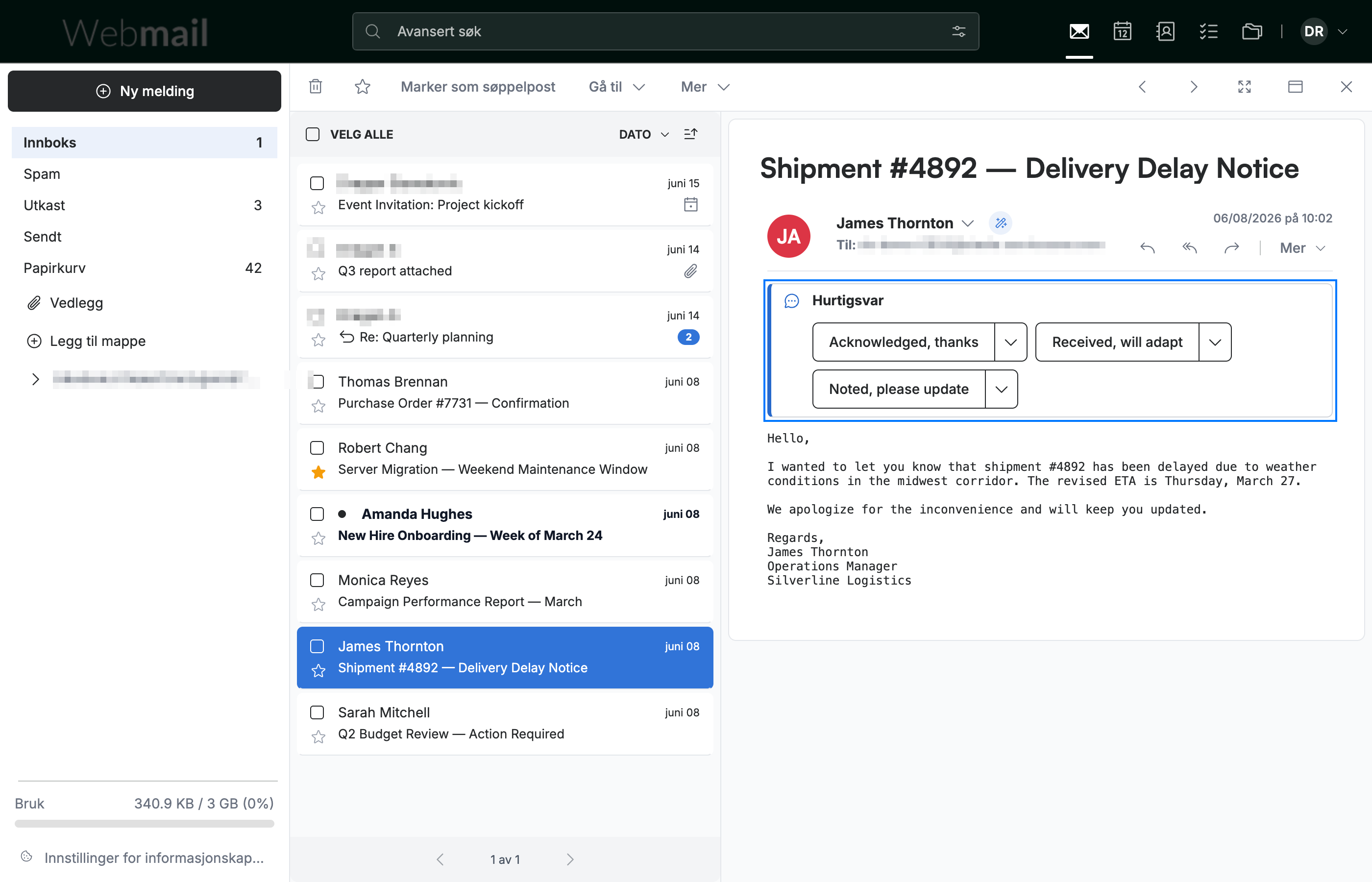Expand the collapsed folder tree in sidebar
Image resolution: width=1372 pixels, height=882 pixels.
[35, 379]
